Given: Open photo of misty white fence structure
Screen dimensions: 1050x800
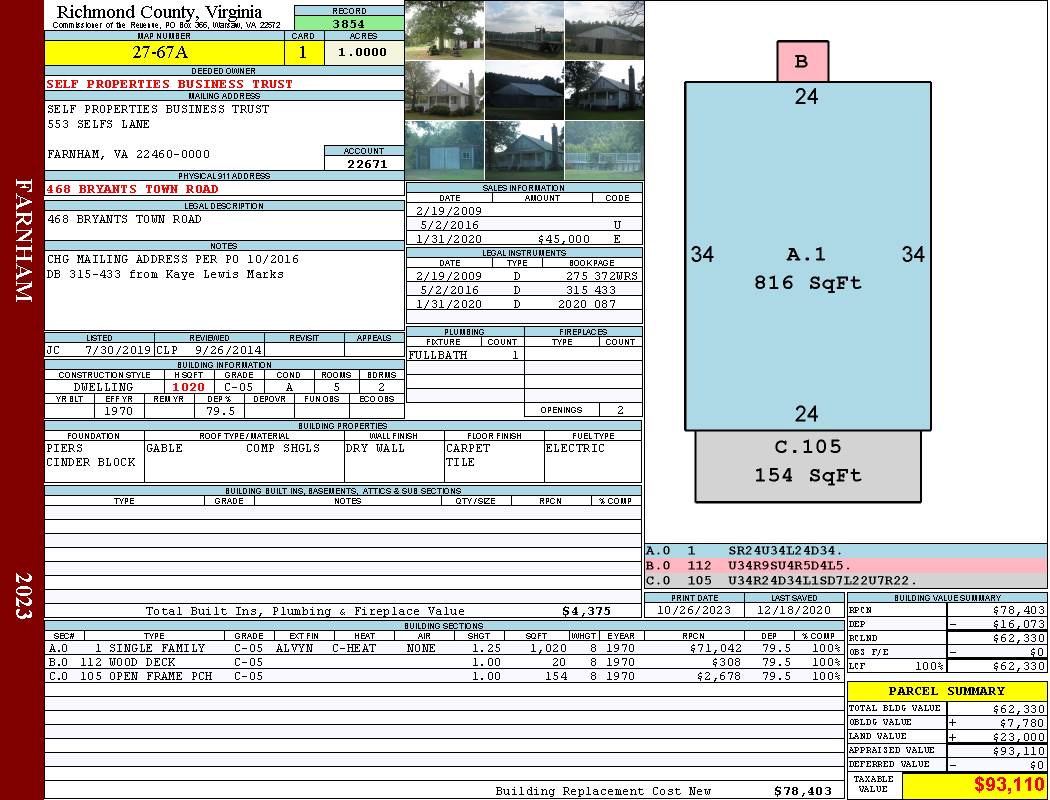Looking at the screenshot, I should pyautogui.click(x=604, y=150).
